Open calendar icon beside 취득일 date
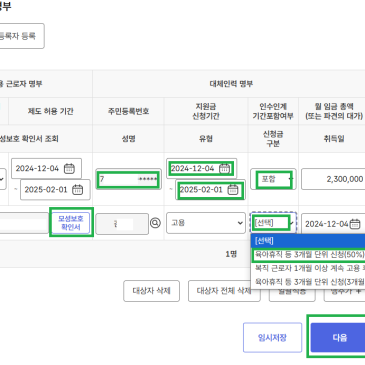 click(x=355, y=224)
